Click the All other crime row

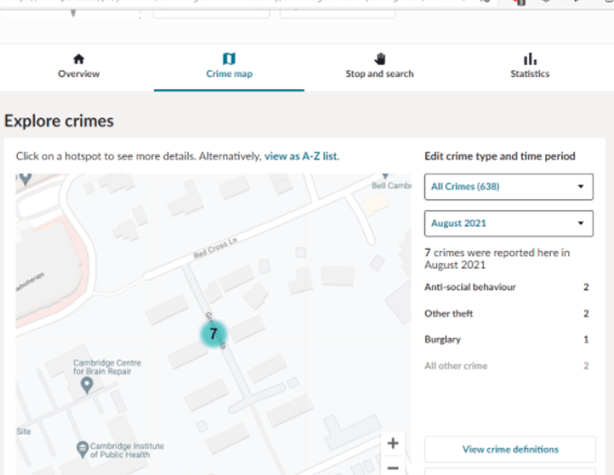(509, 366)
